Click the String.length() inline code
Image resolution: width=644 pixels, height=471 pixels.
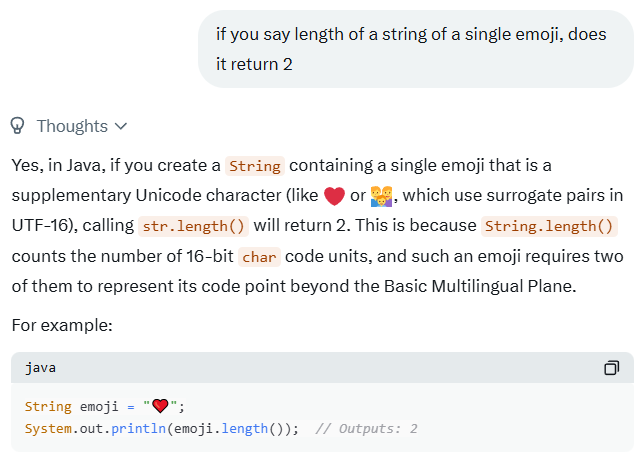550,225
